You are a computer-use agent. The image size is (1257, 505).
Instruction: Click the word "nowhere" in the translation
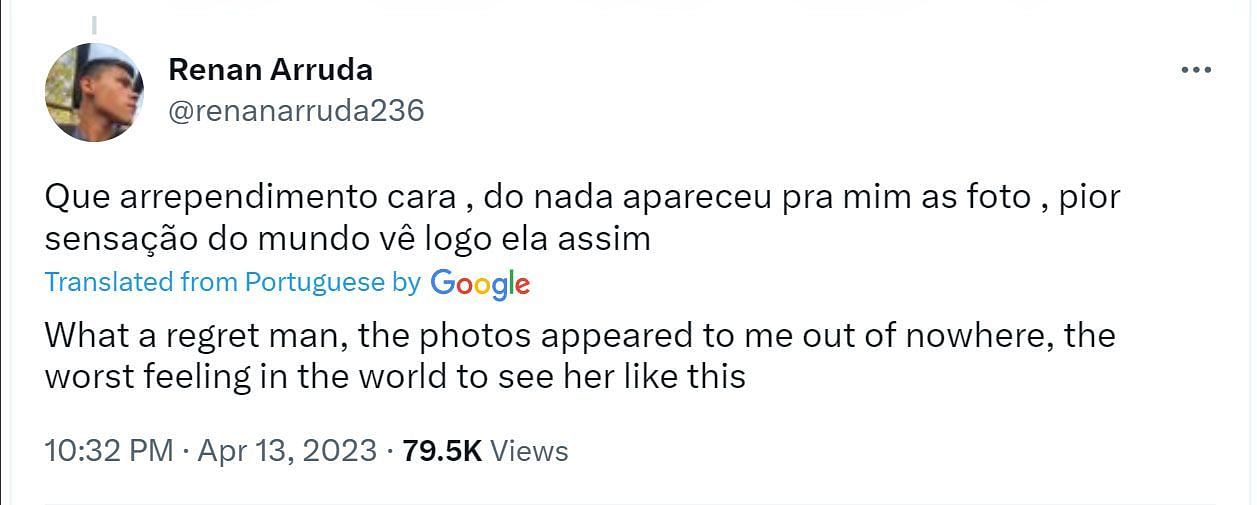pos(976,334)
